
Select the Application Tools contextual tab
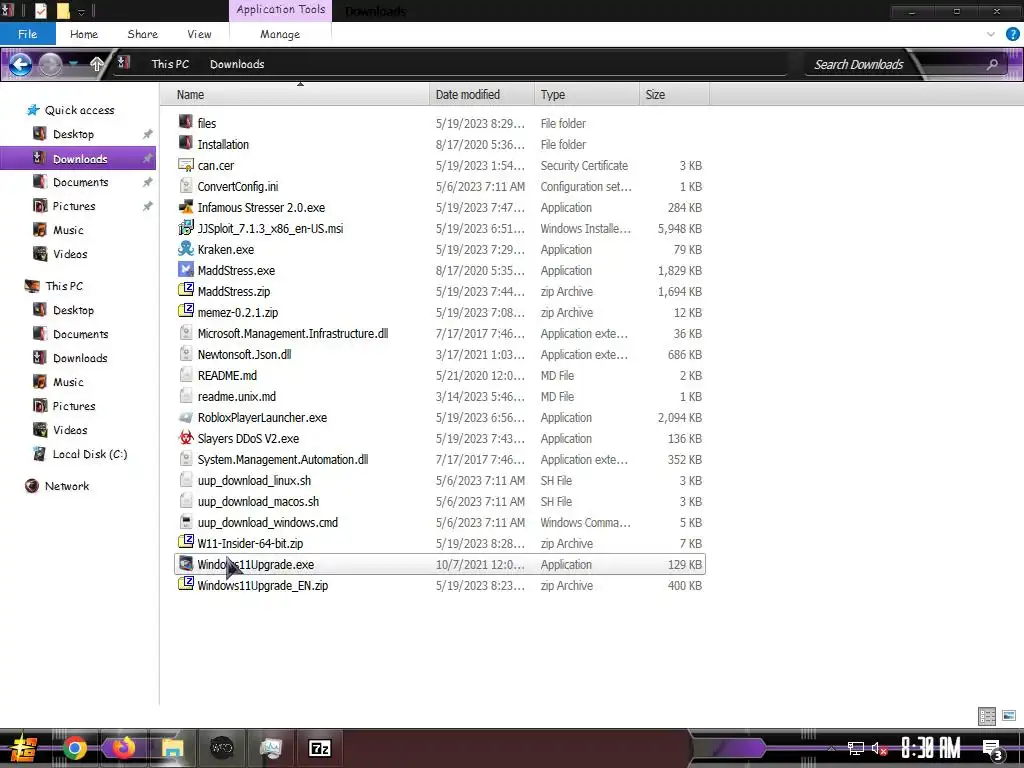click(281, 10)
